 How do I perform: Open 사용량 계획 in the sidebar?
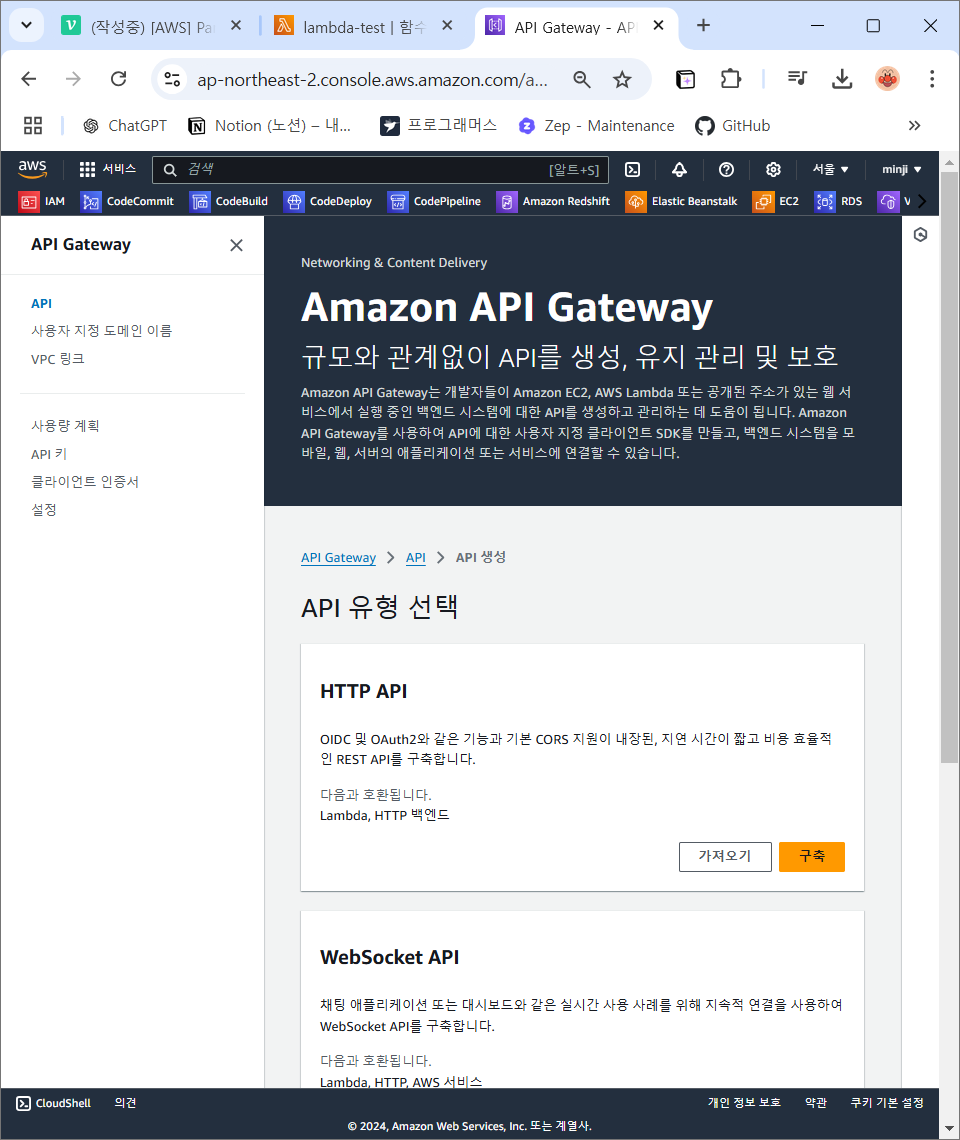[x=65, y=425]
